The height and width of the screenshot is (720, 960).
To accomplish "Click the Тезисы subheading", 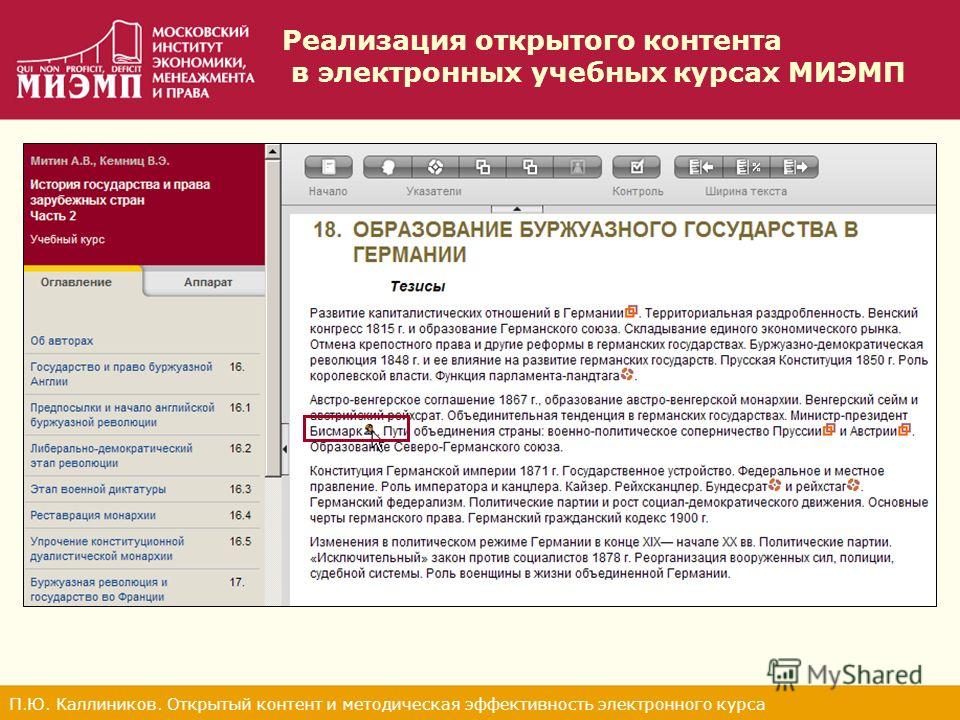I will (418, 287).
